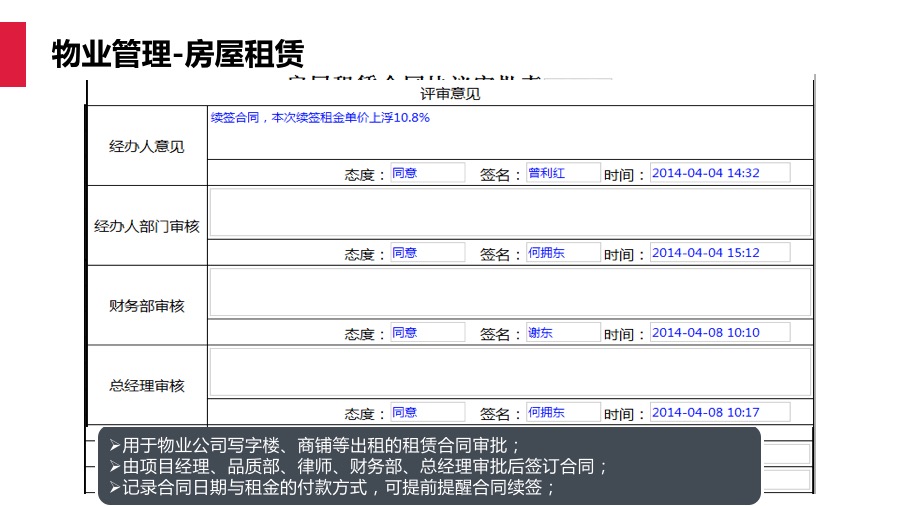Click the time field showing 2014-04-04 15:12
Image resolution: width=900 pixels, height=506 pixels.
click(x=719, y=253)
